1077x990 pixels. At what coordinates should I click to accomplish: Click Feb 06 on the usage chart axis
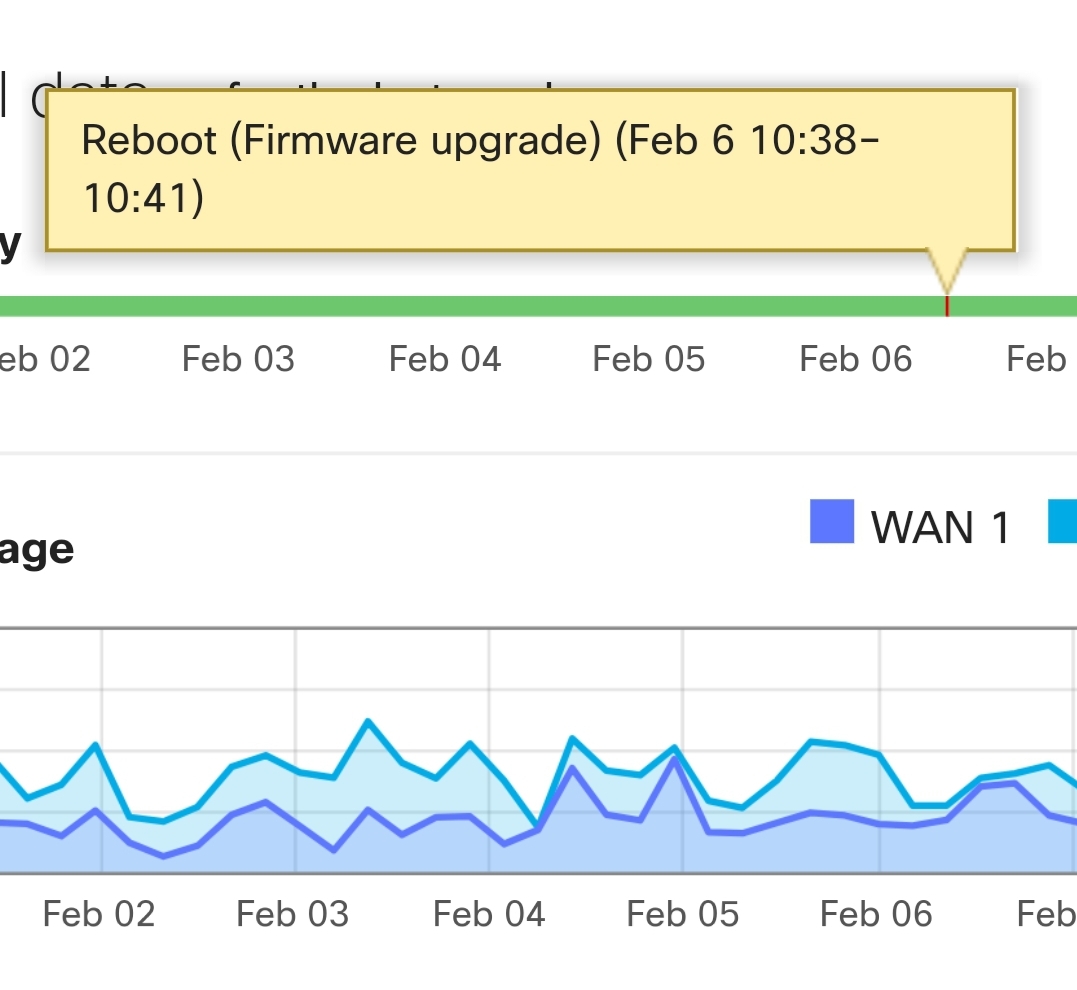pos(875,913)
